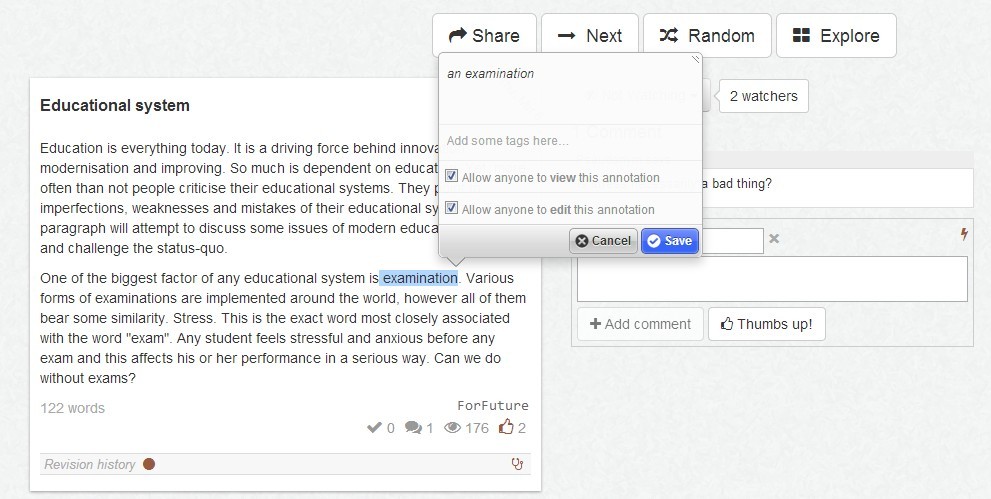Click the stethoscope icon in revision bar
Screen dimensions: 991x499
(517, 464)
